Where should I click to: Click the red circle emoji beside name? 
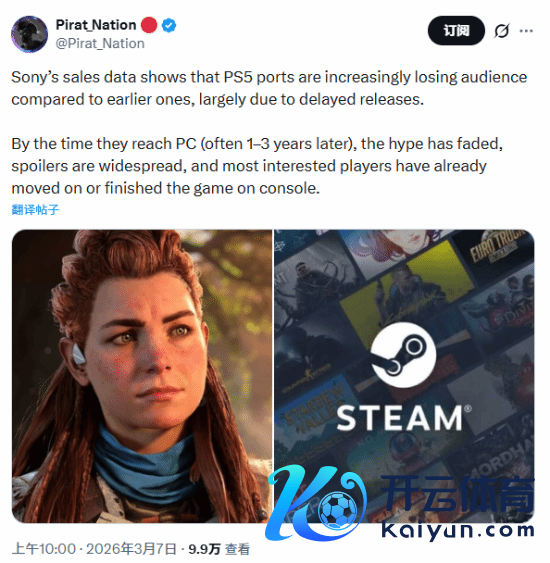tap(149, 25)
